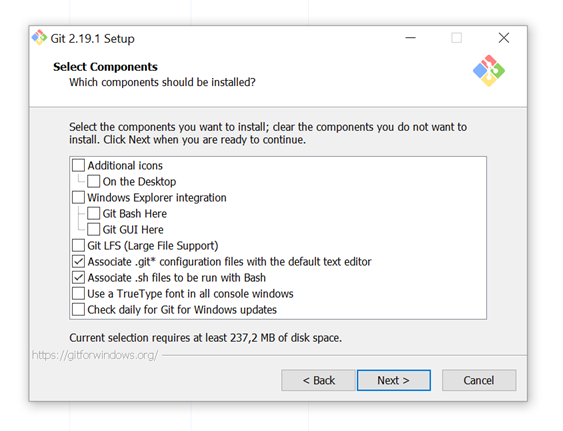
Task: Click the Next > button
Action: [x=394, y=380]
